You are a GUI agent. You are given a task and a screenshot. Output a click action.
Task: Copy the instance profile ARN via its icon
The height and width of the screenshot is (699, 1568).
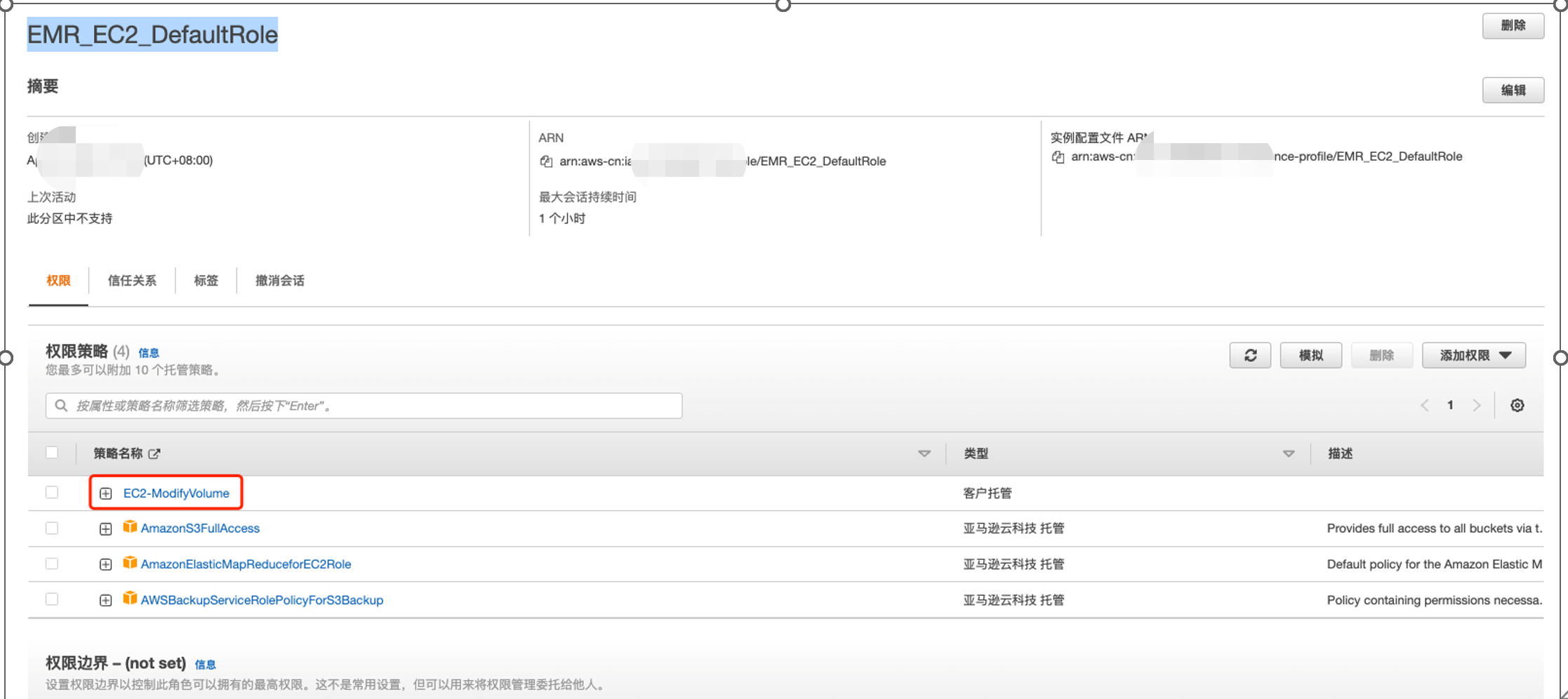1058,157
